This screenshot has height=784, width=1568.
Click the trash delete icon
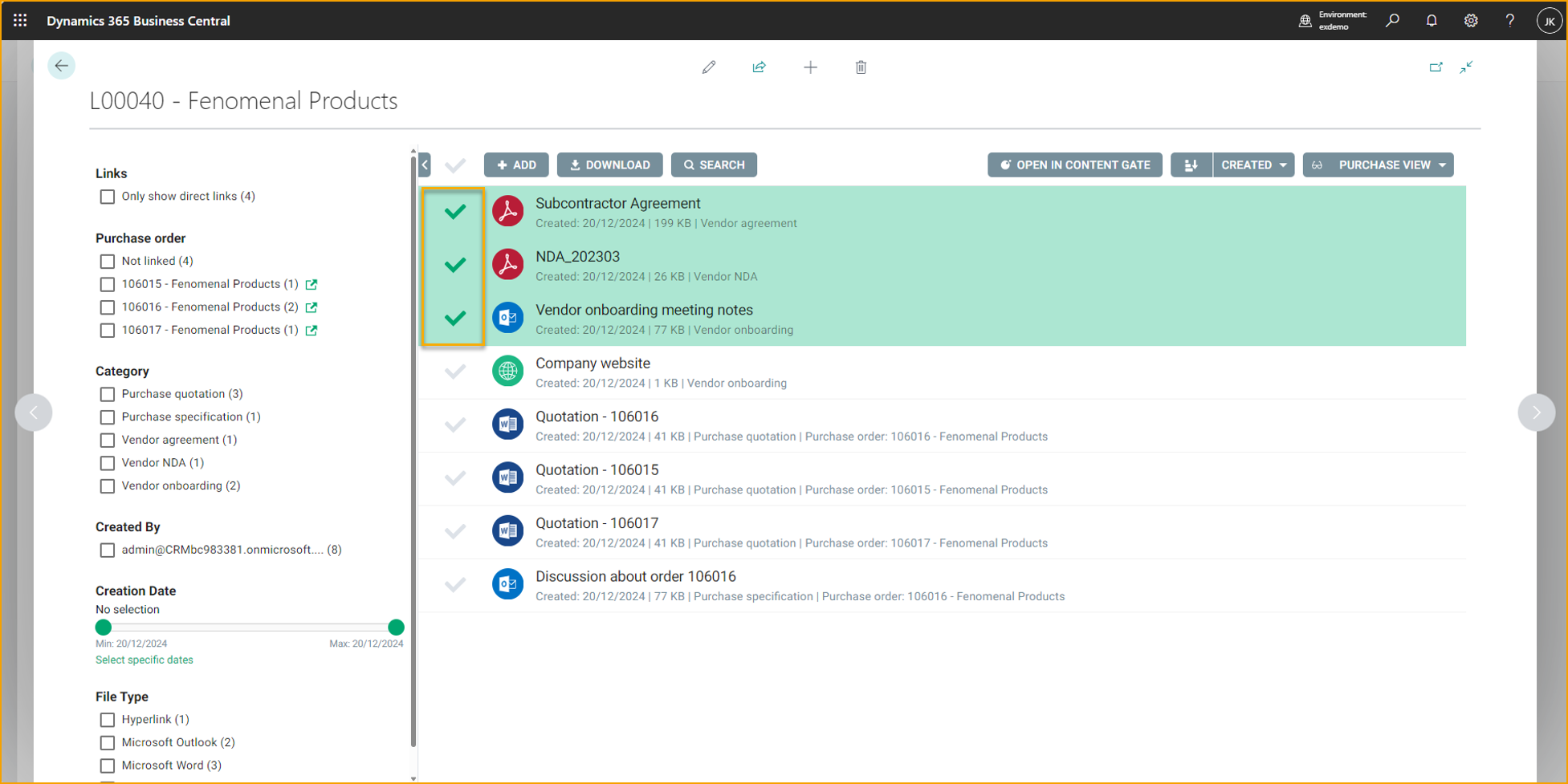(861, 67)
